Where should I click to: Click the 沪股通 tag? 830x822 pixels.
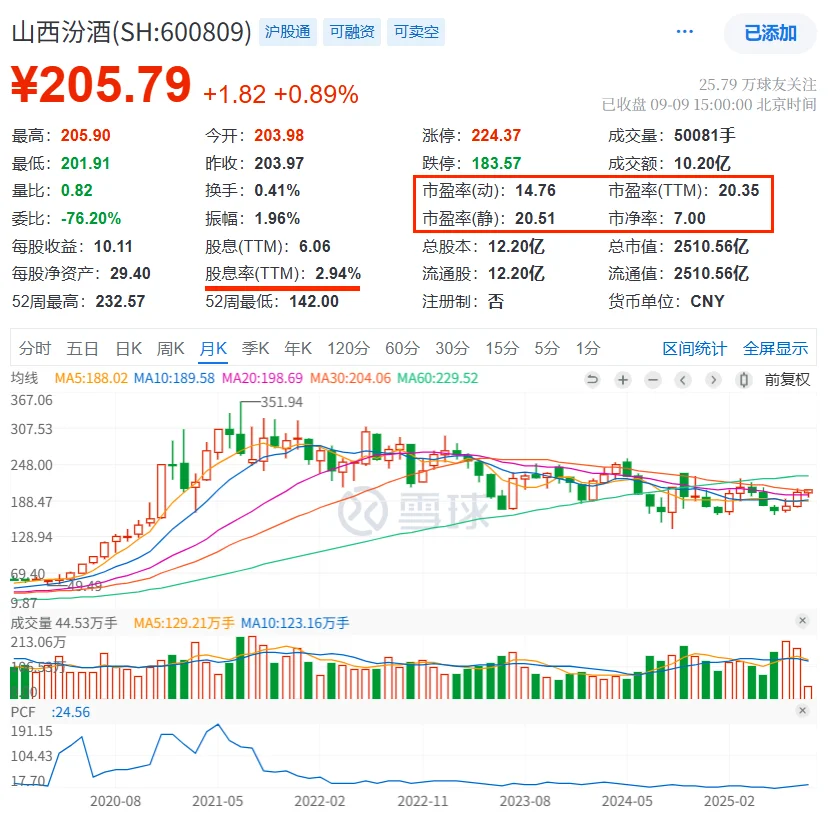pyautogui.click(x=287, y=32)
